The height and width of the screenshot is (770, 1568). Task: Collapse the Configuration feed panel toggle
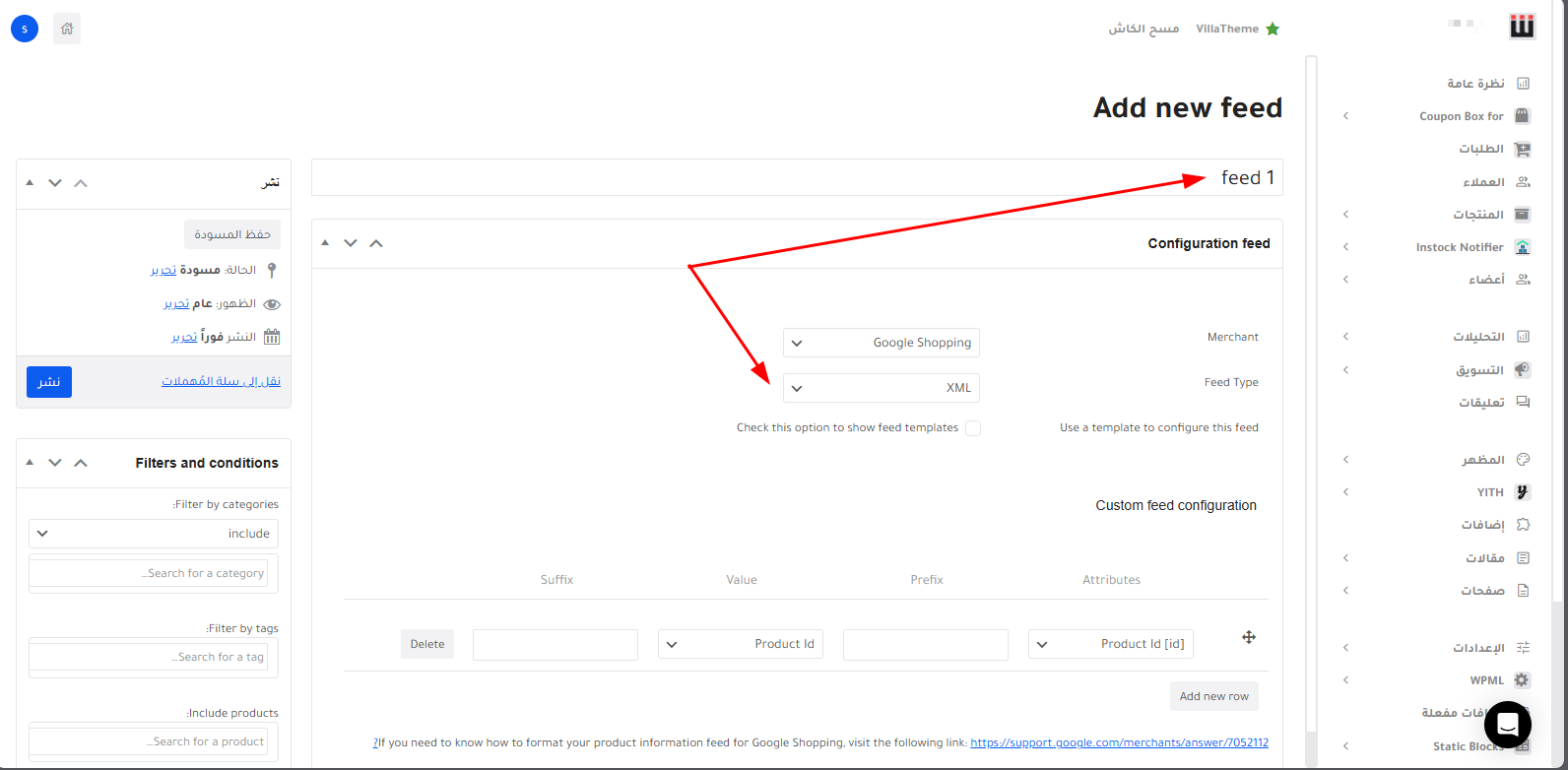[325, 243]
